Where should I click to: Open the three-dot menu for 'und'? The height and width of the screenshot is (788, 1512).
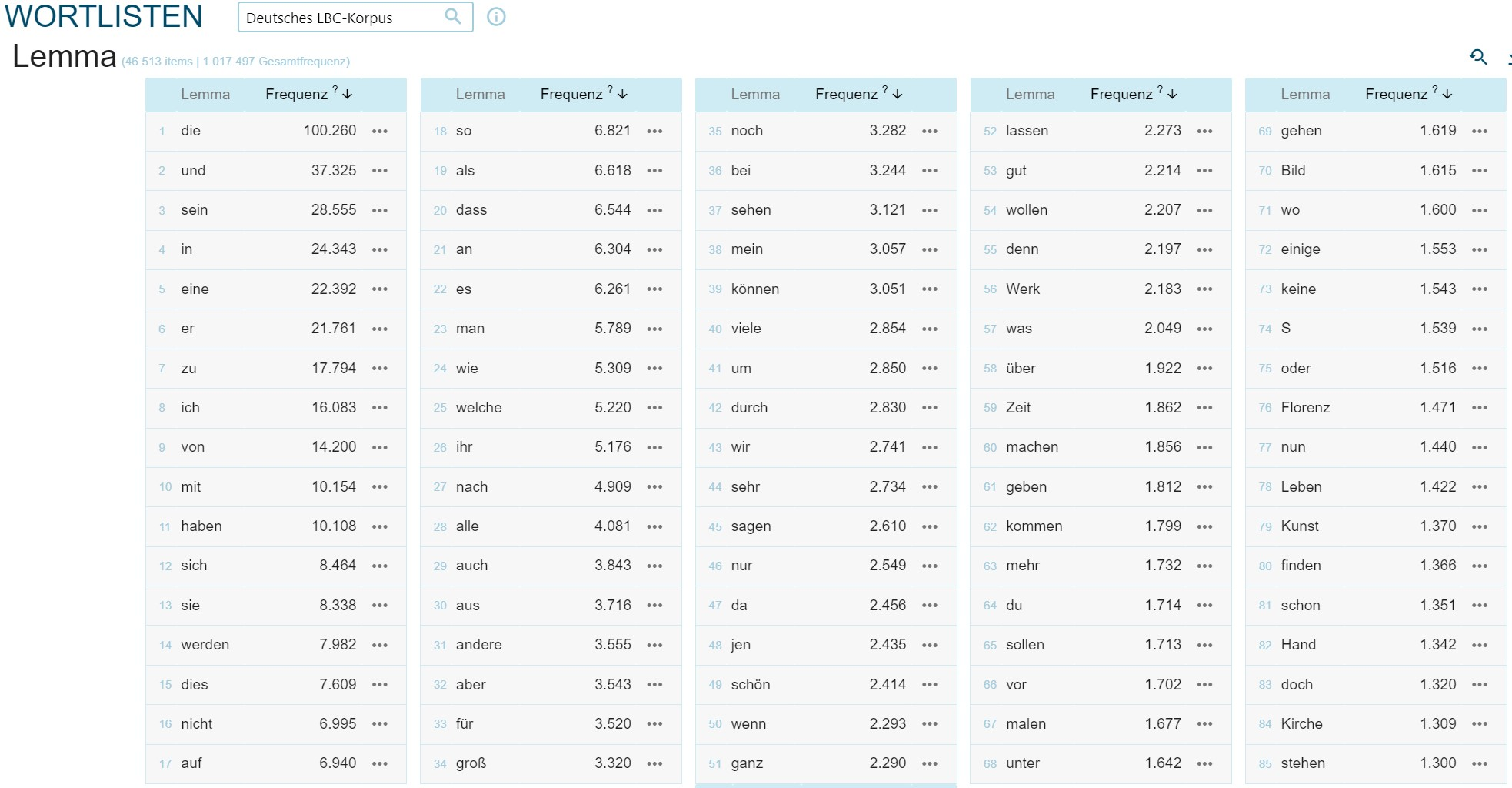(380, 171)
